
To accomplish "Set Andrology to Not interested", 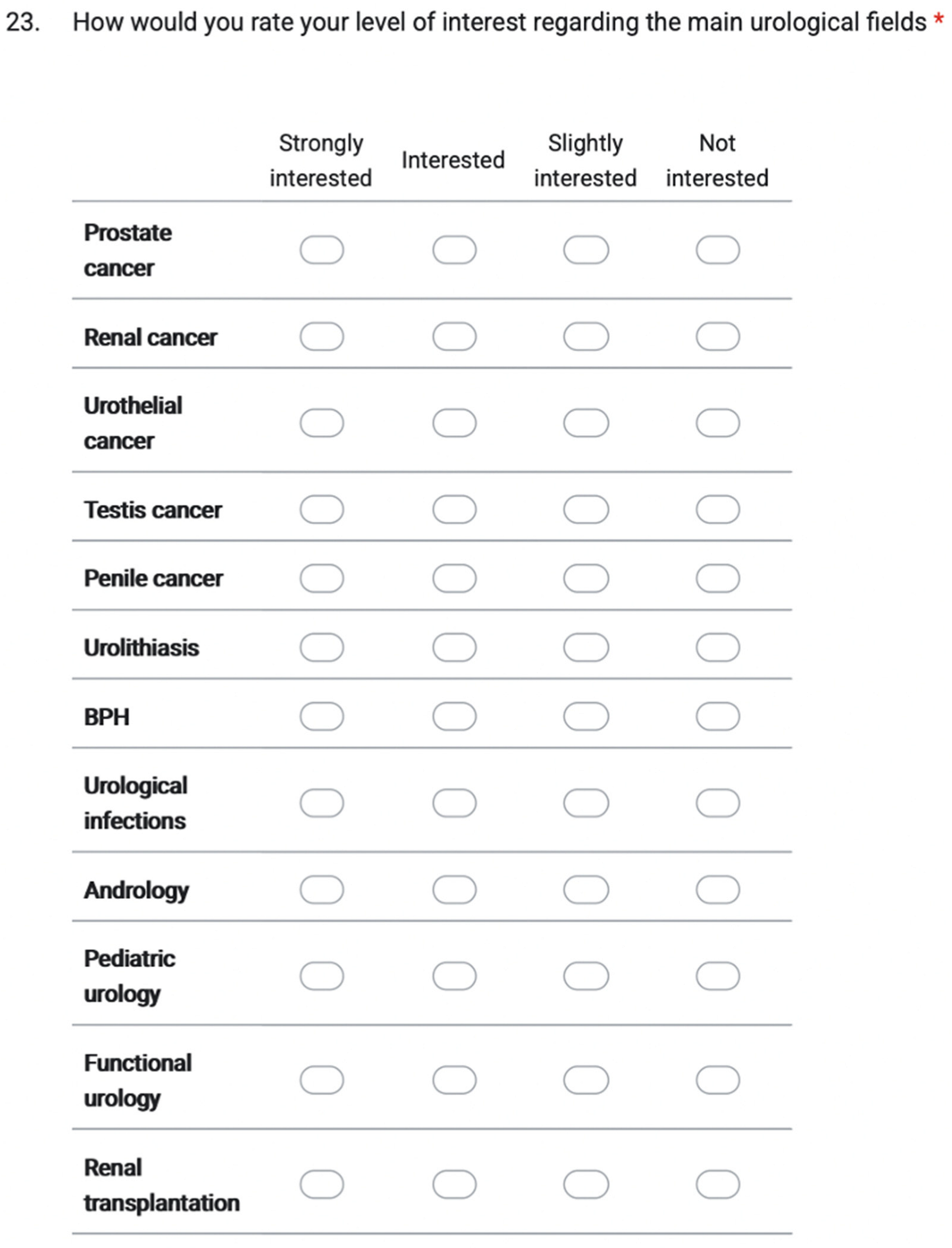I will 717,889.
